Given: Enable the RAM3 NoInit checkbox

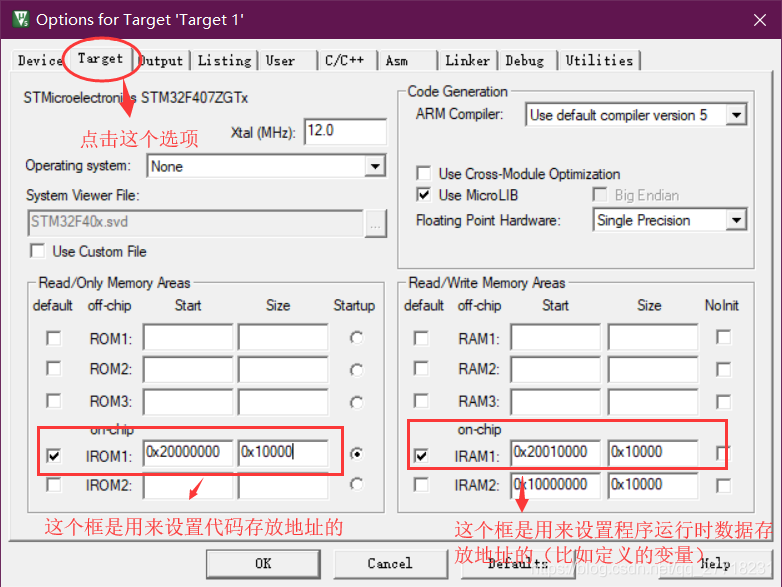Looking at the screenshot, I should [724, 402].
